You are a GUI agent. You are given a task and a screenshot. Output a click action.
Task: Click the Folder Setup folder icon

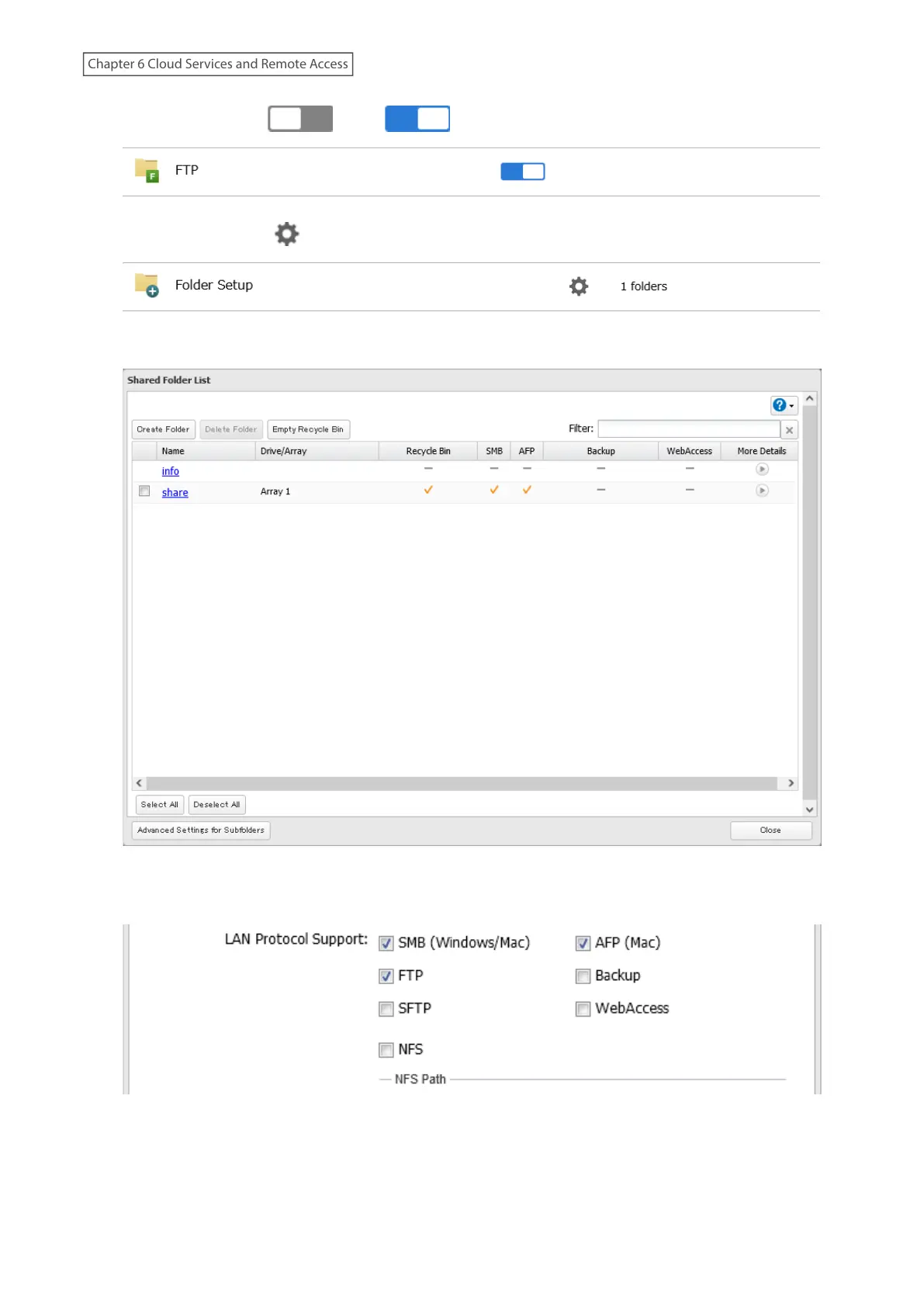(x=147, y=285)
